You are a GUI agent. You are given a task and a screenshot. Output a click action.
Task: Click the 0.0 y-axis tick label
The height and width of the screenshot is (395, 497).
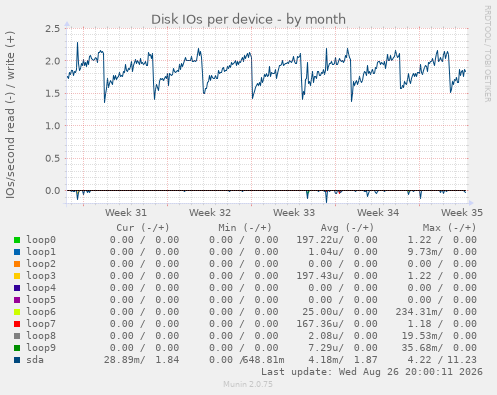(x=53, y=191)
